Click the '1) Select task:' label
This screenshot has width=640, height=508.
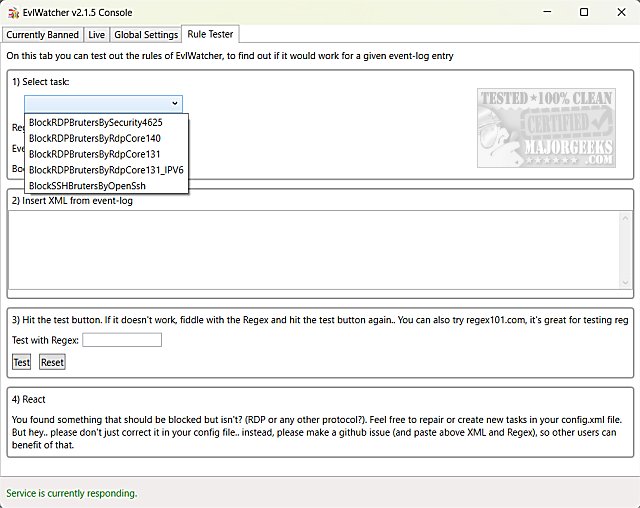pos(41,82)
